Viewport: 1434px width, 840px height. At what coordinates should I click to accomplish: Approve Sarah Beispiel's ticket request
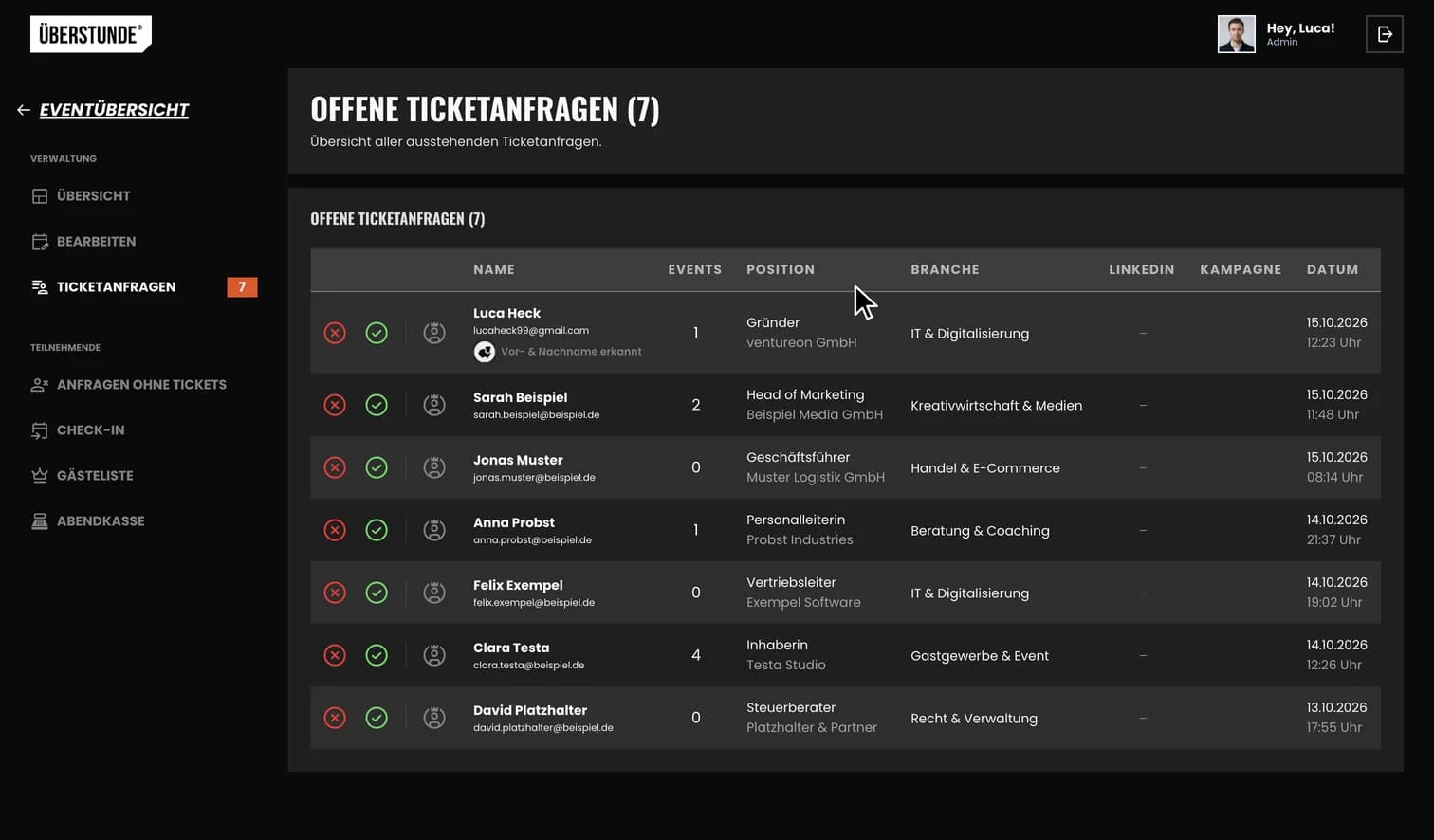pyautogui.click(x=377, y=405)
